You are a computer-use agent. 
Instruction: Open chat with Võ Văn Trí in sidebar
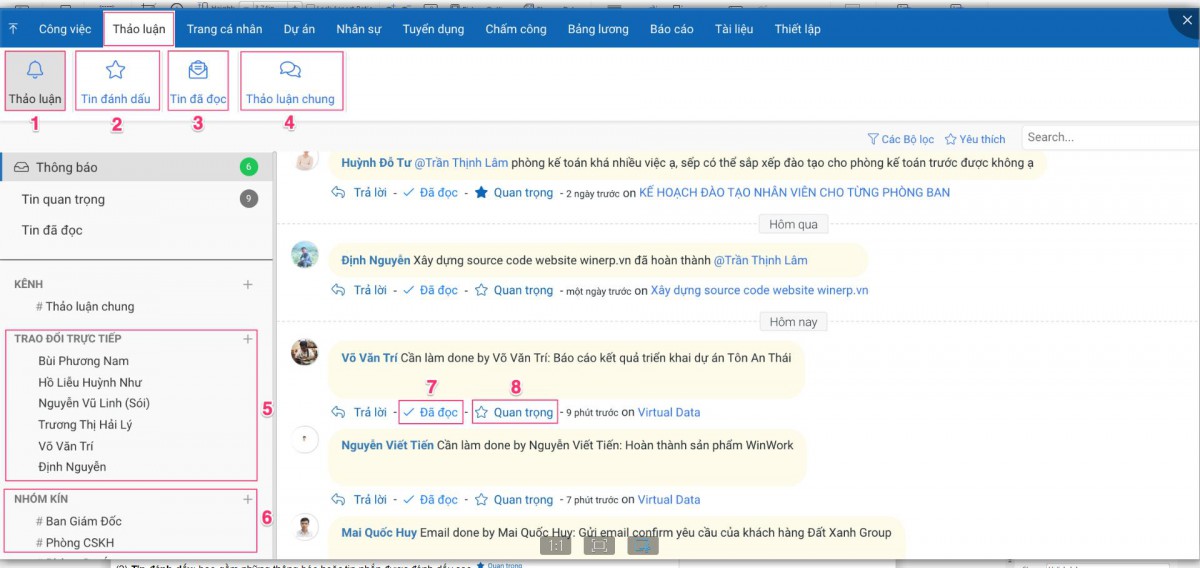[x=66, y=446]
